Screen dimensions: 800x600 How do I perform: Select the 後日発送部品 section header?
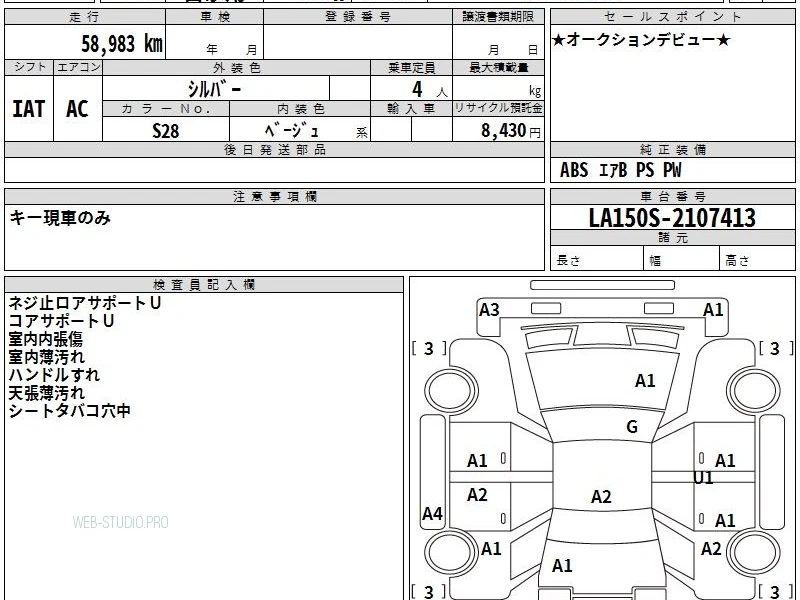coord(274,149)
